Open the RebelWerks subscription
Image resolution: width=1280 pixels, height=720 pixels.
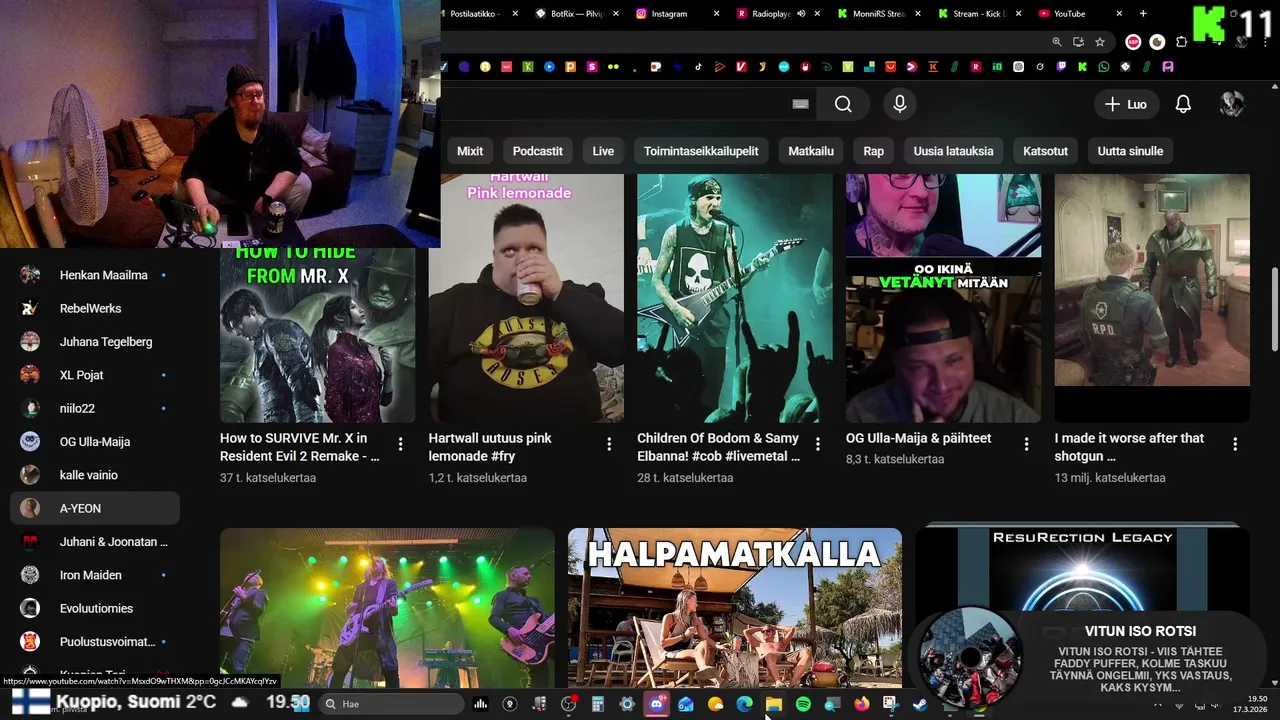(95, 308)
